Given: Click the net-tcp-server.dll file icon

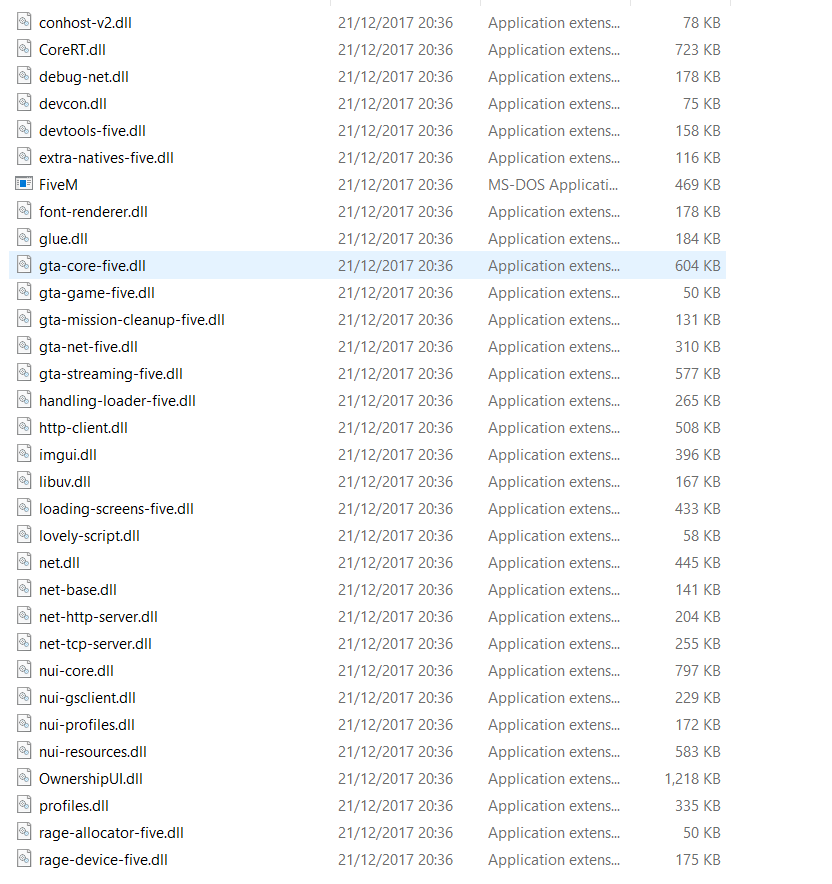Looking at the screenshot, I should [24, 644].
